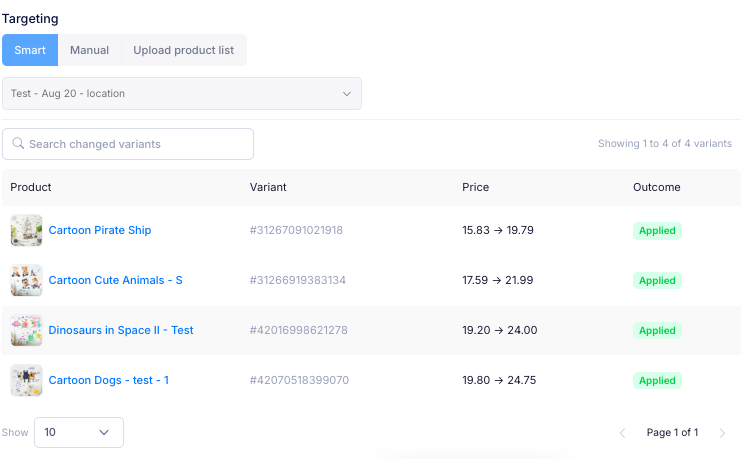Screen dimensions: 747x459
Task: Click the search magnifier icon
Action: pyautogui.click(x=18, y=143)
